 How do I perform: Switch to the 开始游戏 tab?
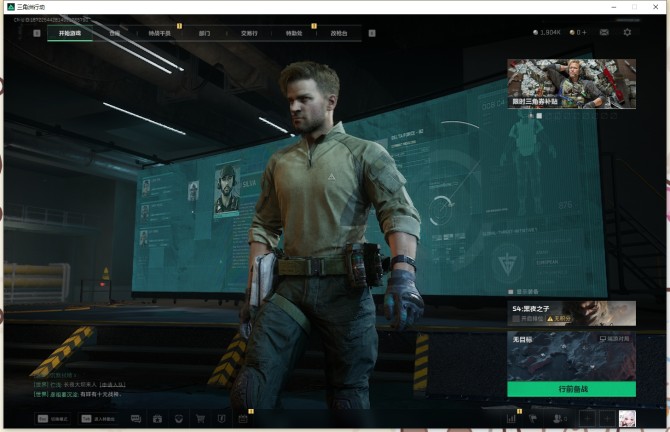coord(70,33)
